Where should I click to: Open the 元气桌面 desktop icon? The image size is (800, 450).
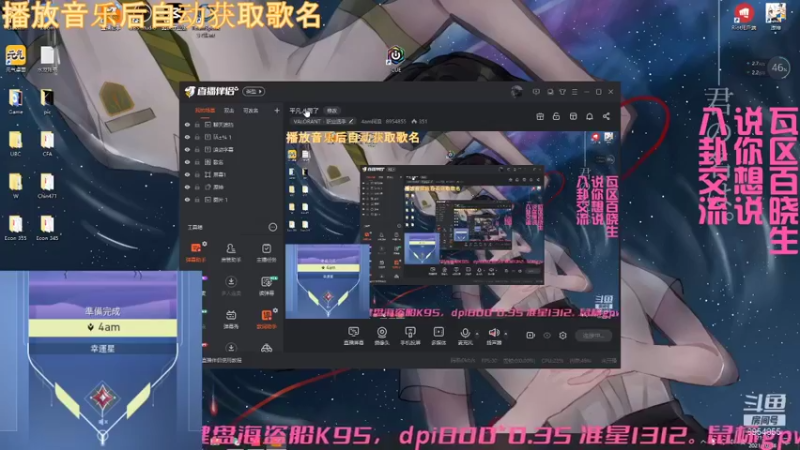(x=16, y=58)
